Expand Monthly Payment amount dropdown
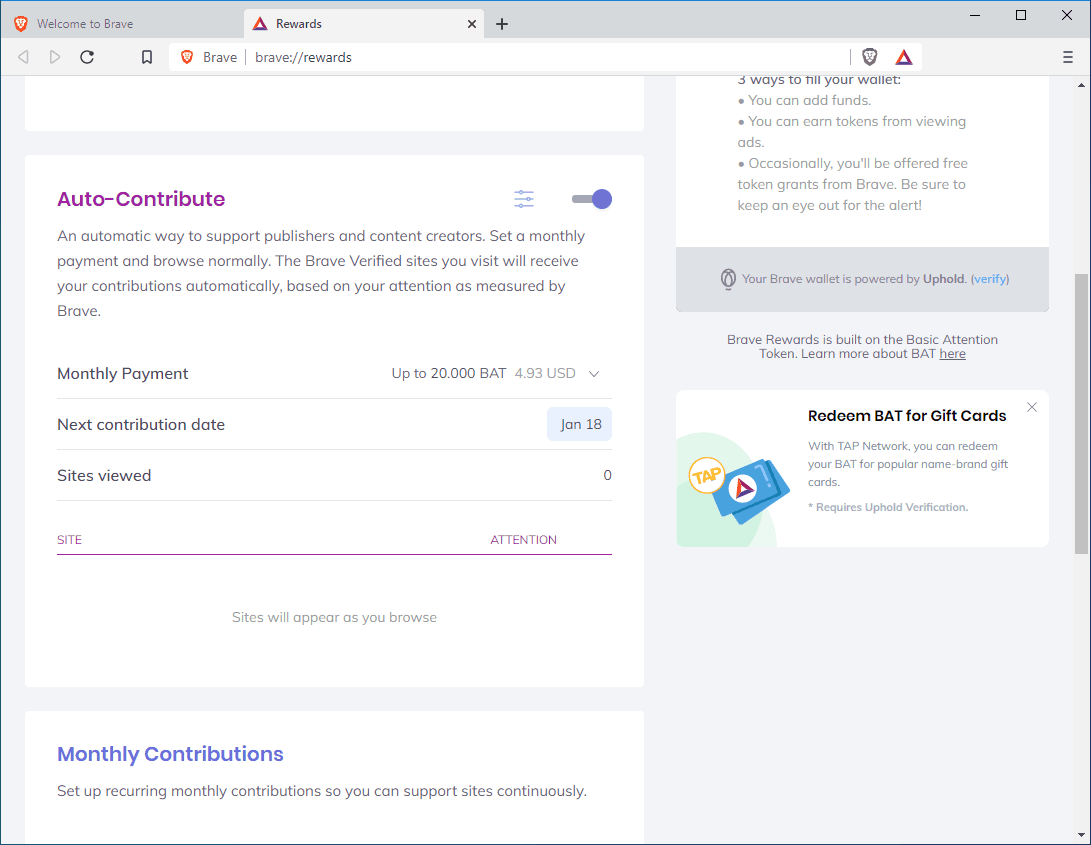The width and height of the screenshot is (1091, 845). point(594,374)
